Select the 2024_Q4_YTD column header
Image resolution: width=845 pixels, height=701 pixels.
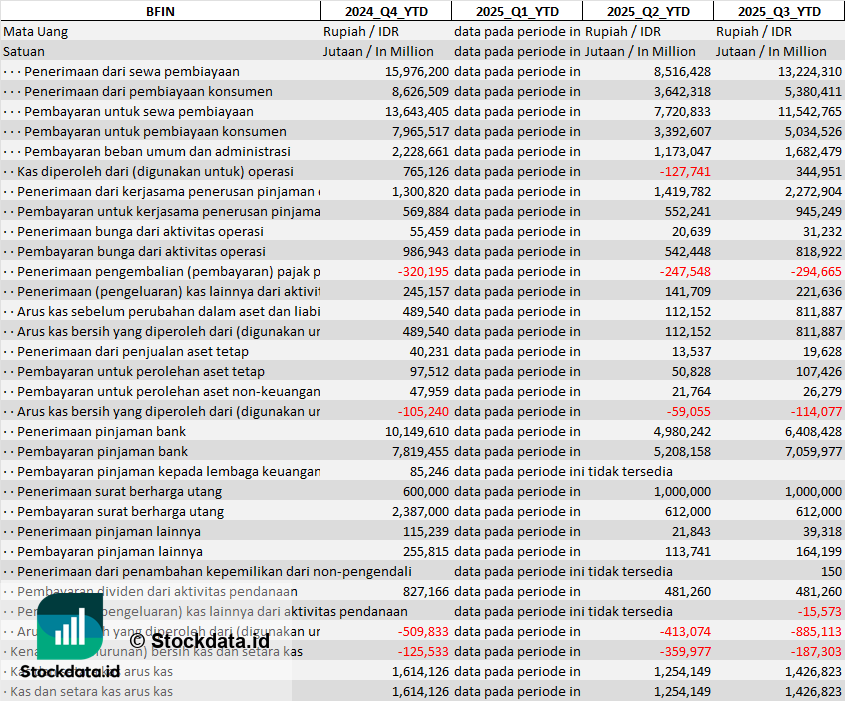[x=386, y=11]
